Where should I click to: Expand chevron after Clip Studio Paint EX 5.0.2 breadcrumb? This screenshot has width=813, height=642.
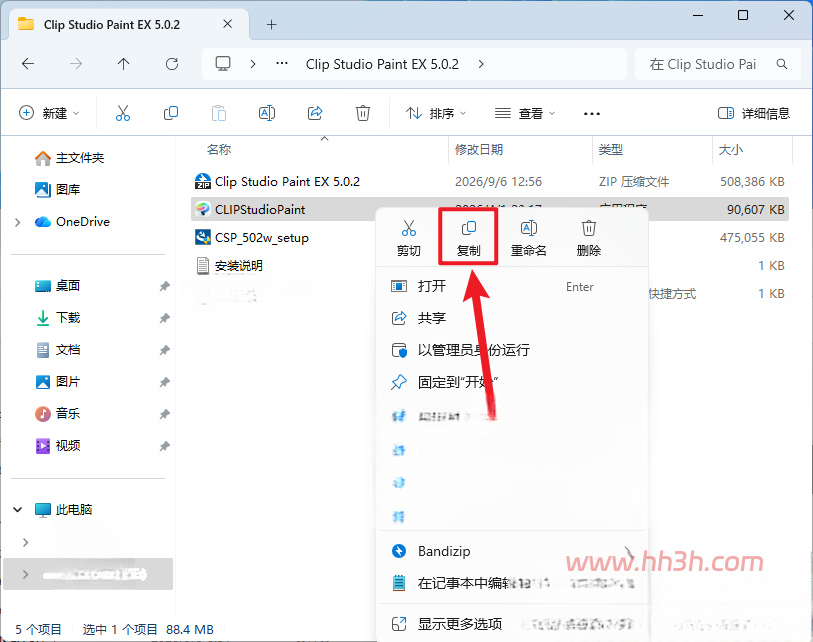[x=481, y=64]
